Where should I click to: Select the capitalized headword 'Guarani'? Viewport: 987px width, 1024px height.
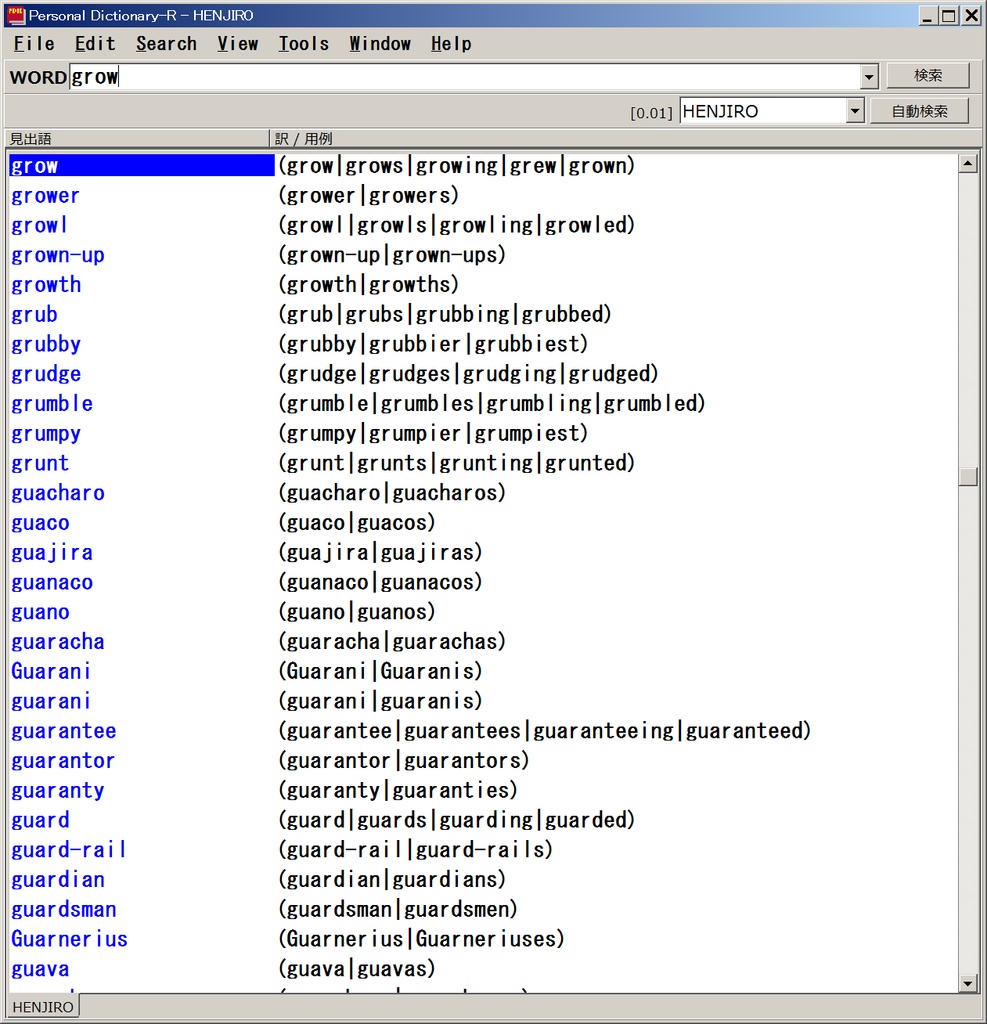[x=51, y=671]
